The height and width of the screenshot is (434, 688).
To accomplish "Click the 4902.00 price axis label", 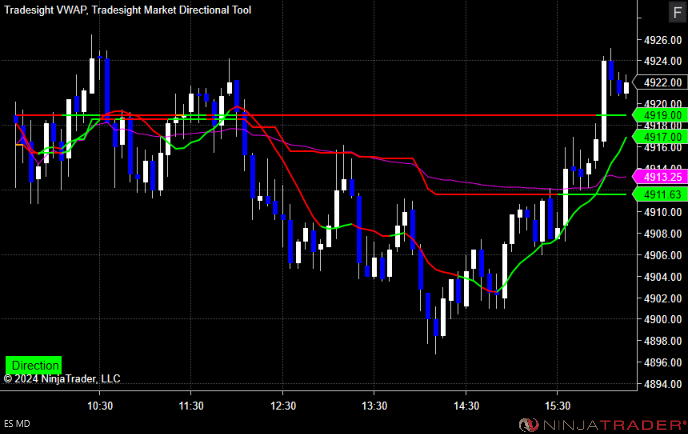I will (x=663, y=298).
